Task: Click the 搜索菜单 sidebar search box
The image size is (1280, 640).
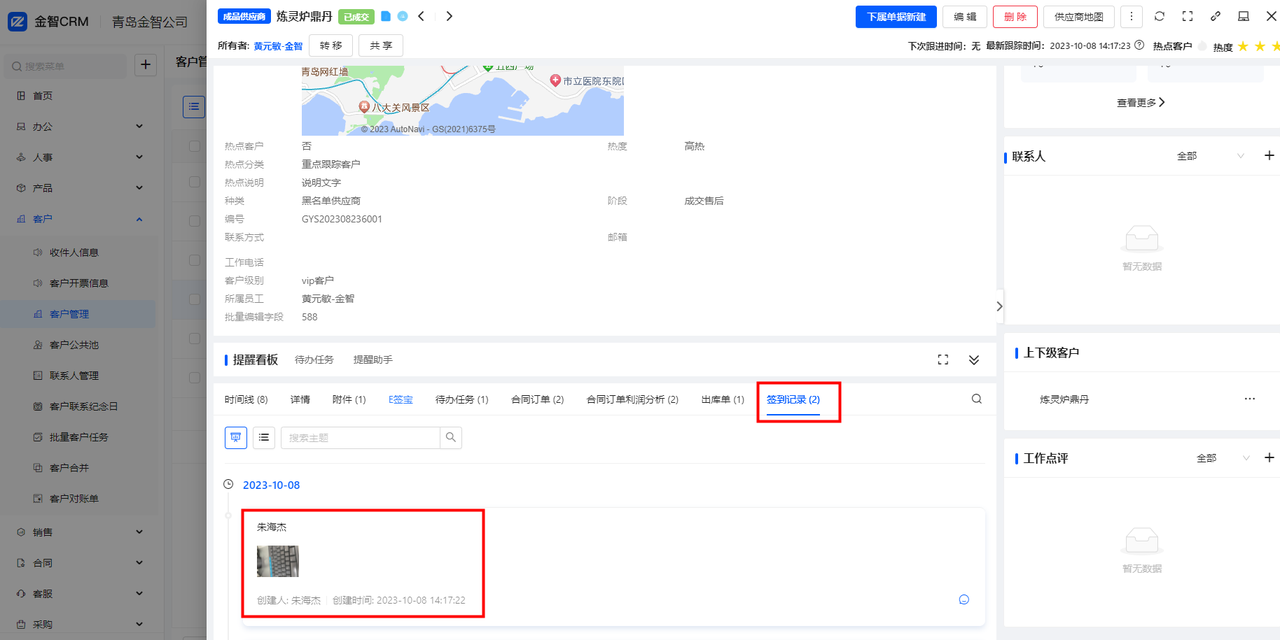Action: tap(65, 66)
